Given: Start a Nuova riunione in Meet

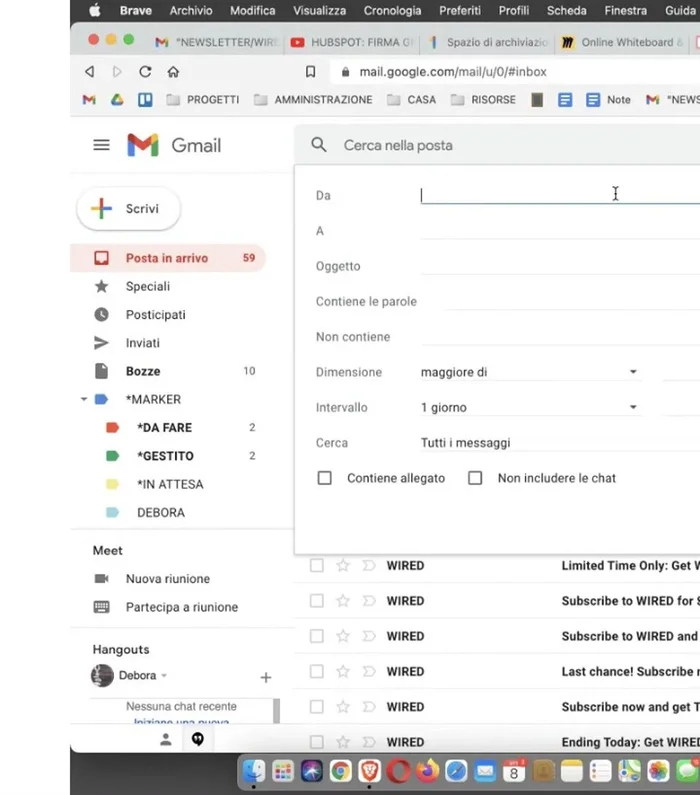Looking at the screenshot, I should (x=168, y=579).
